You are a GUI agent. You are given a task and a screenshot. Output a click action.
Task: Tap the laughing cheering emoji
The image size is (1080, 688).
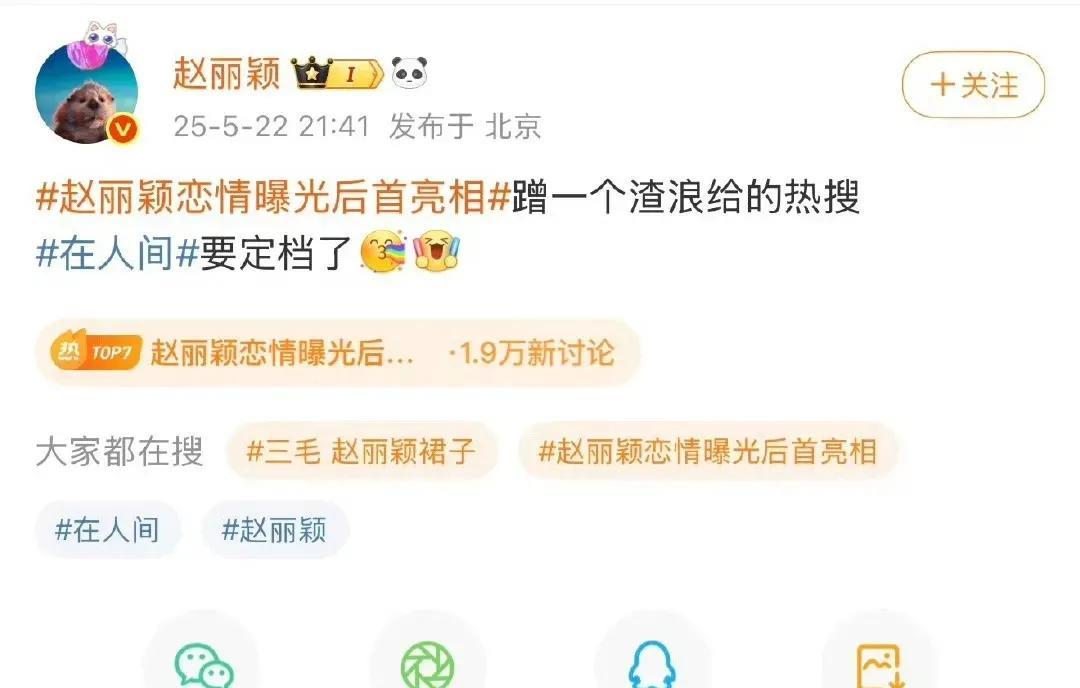436,251
